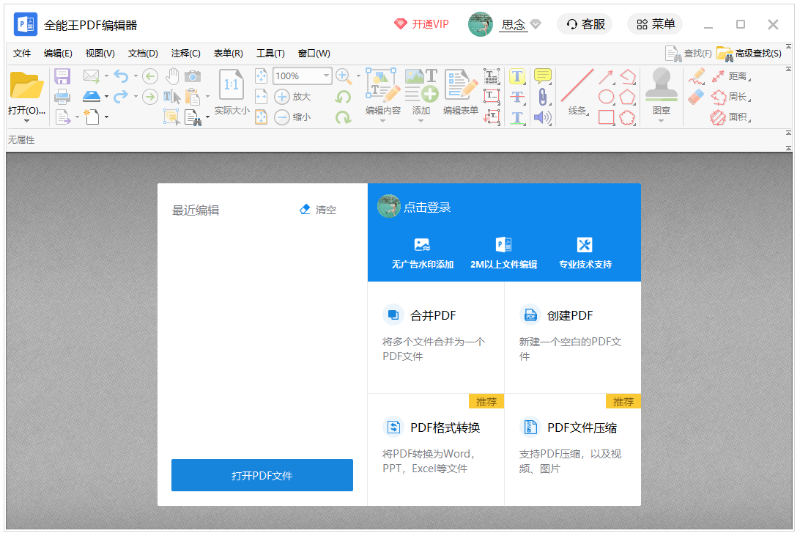Click the paperclip attachment icon
The width and height of the screenshot is (800, 536).
[543, 97]
